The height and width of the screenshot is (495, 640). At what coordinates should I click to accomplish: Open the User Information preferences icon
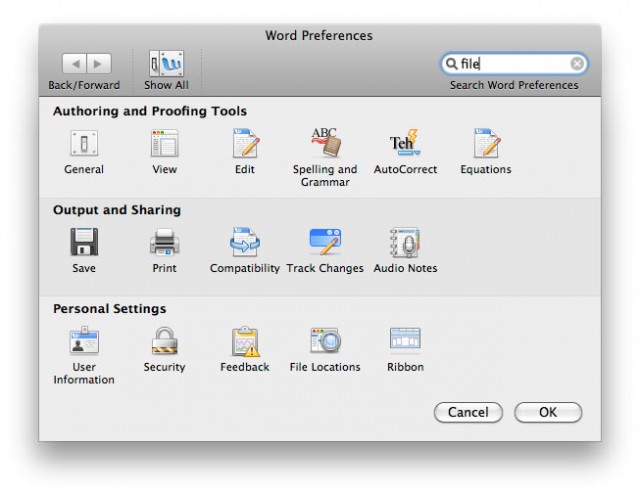[x=84, y=340]
